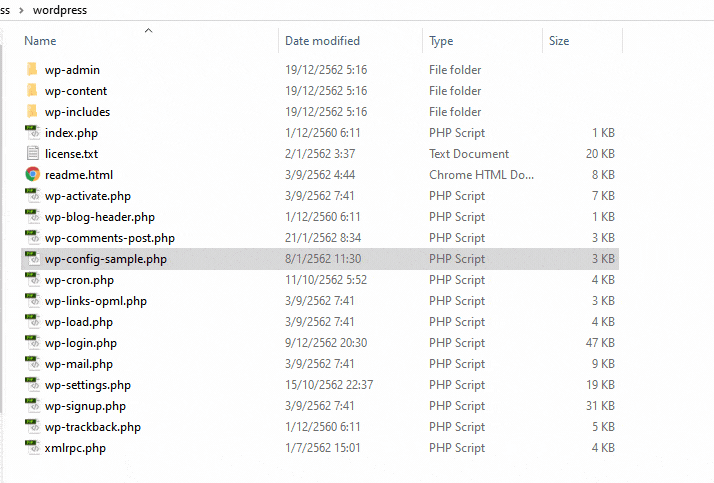Select the wp-links-opml.php file name
This screenshot has width=714, height=483.
96,301
